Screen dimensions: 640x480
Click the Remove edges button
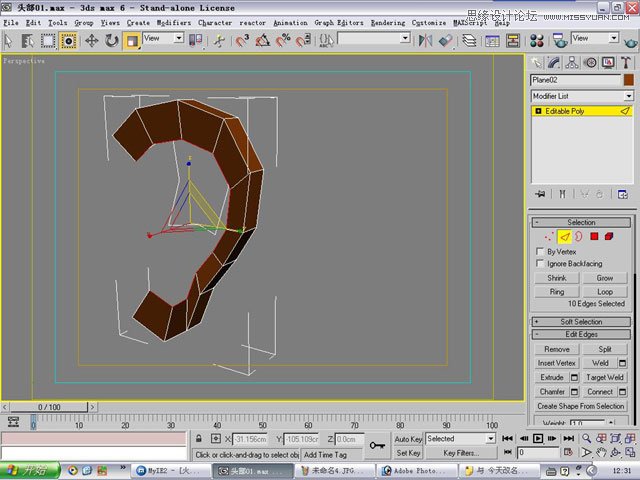pyautogui.click(x=556, y=349)
